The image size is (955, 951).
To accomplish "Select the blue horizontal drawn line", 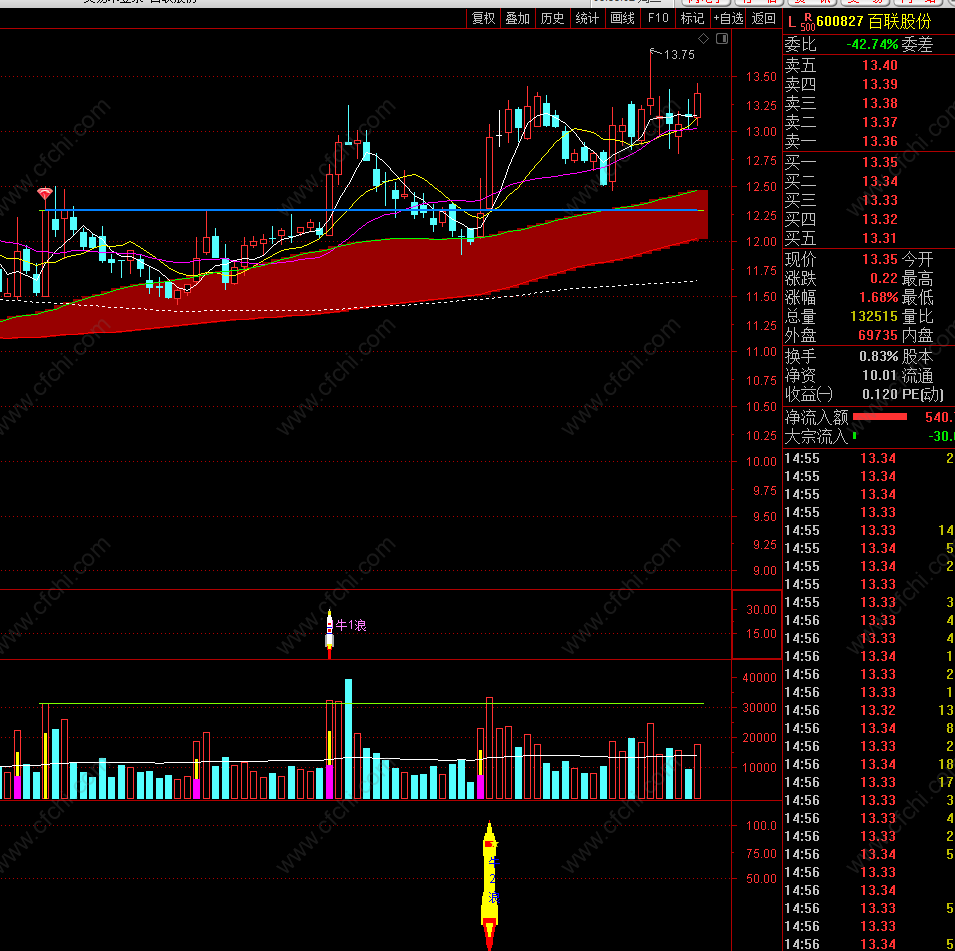I will [372, 210].
